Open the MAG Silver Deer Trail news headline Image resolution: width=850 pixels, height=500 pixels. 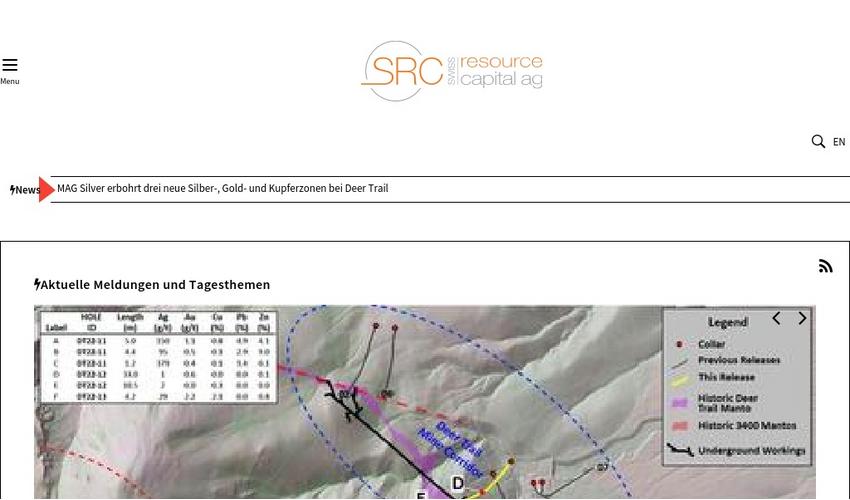pos(222,189)
